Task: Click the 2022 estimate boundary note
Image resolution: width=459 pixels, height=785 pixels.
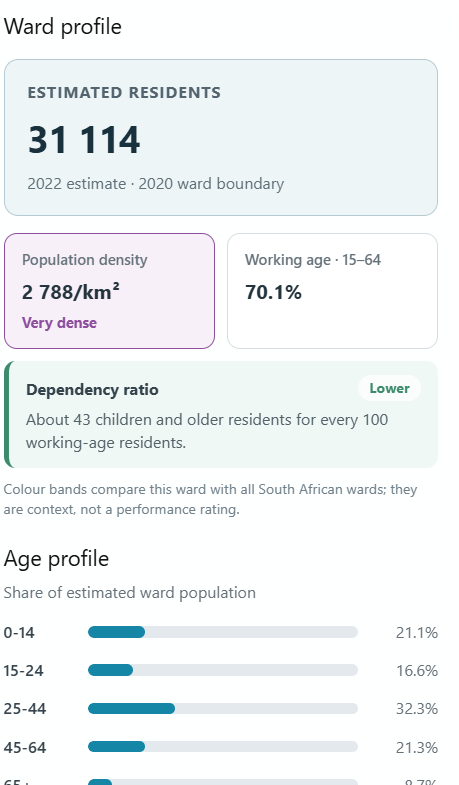Action: pyautogui.click(x=156, y=184)
